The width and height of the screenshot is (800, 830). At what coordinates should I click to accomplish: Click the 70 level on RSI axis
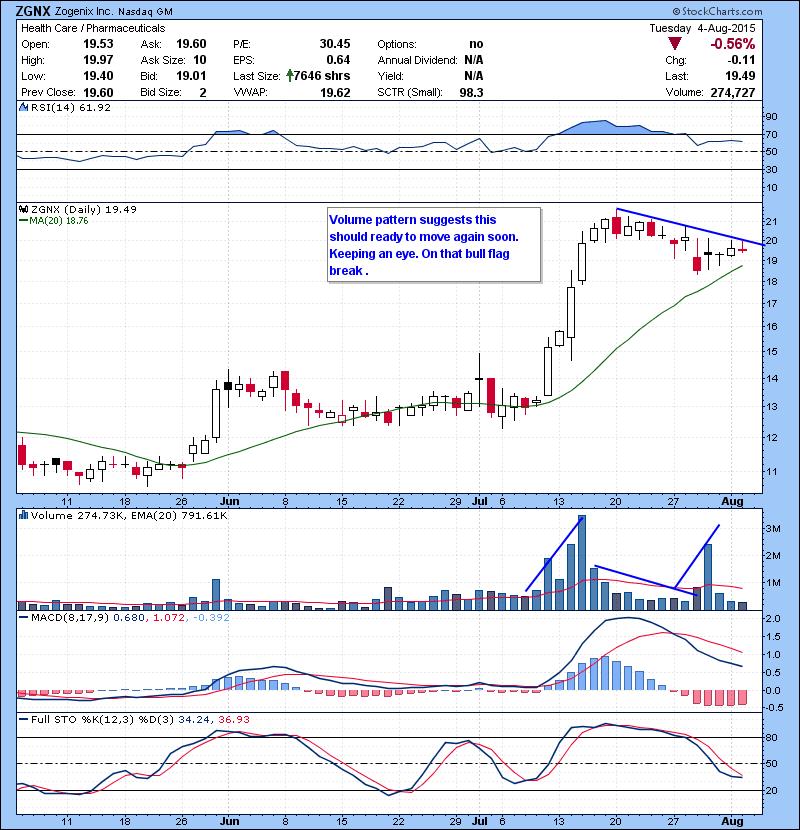[771, 134]
